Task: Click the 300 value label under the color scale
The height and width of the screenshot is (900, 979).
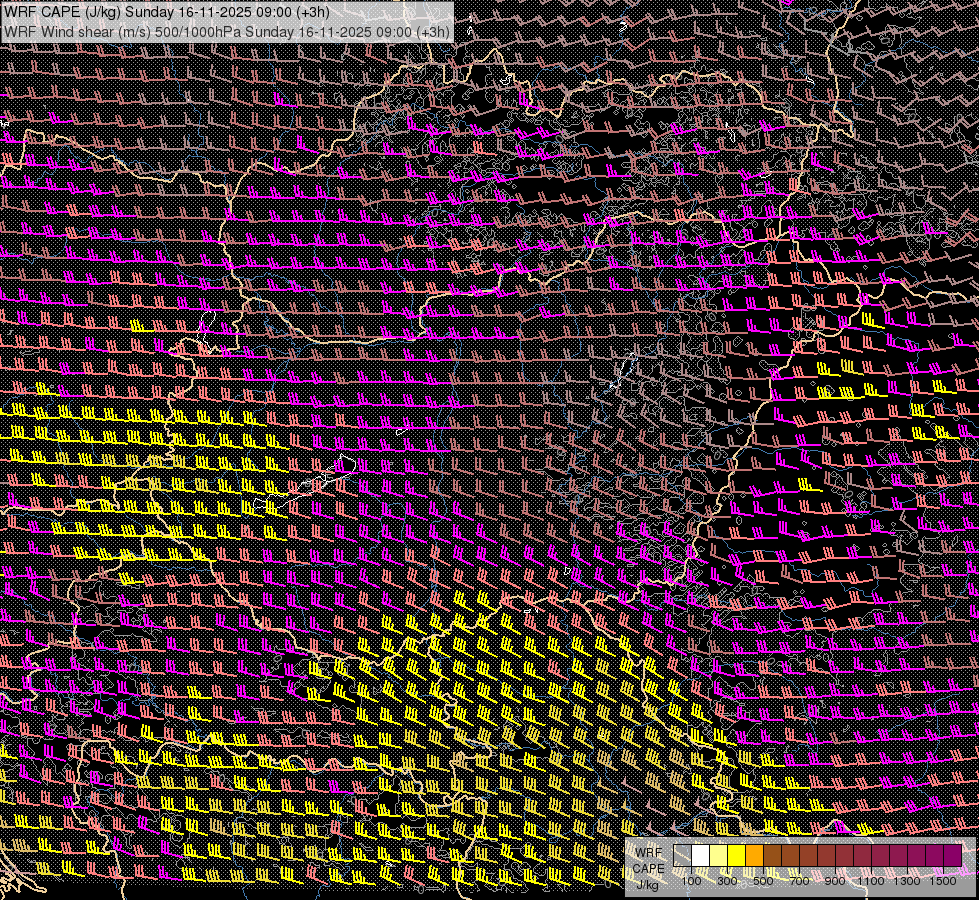Action: click(727, 881)
